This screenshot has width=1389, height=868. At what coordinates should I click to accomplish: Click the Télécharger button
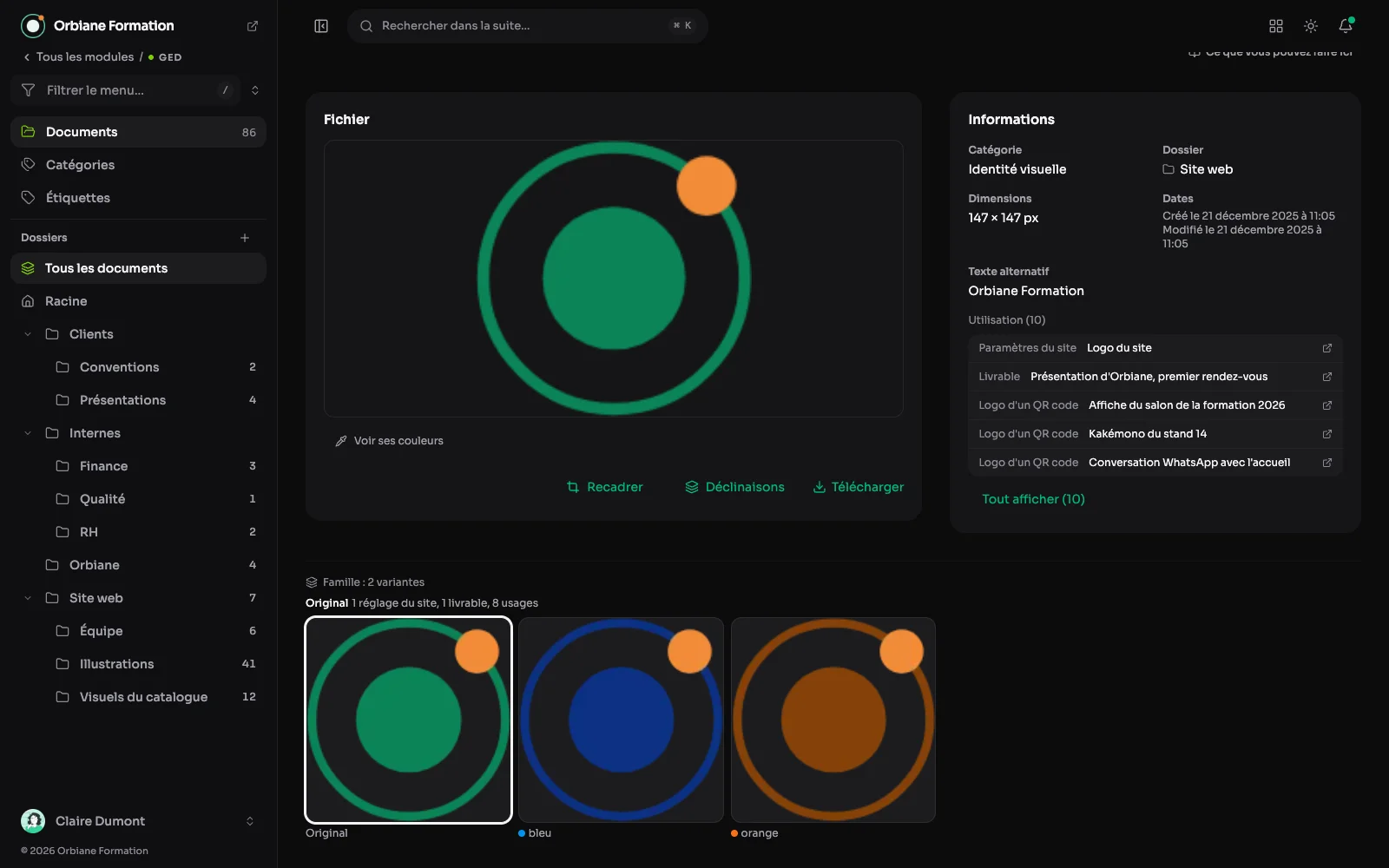point(859,487)
